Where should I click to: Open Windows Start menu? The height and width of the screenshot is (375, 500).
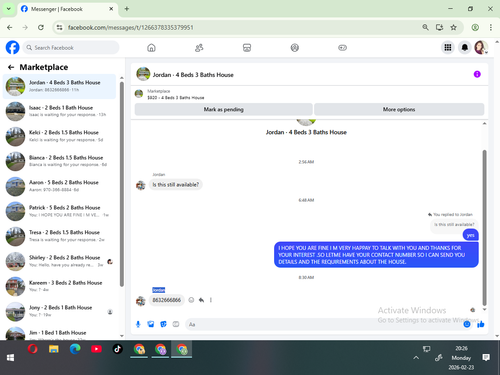click(10, 358)
